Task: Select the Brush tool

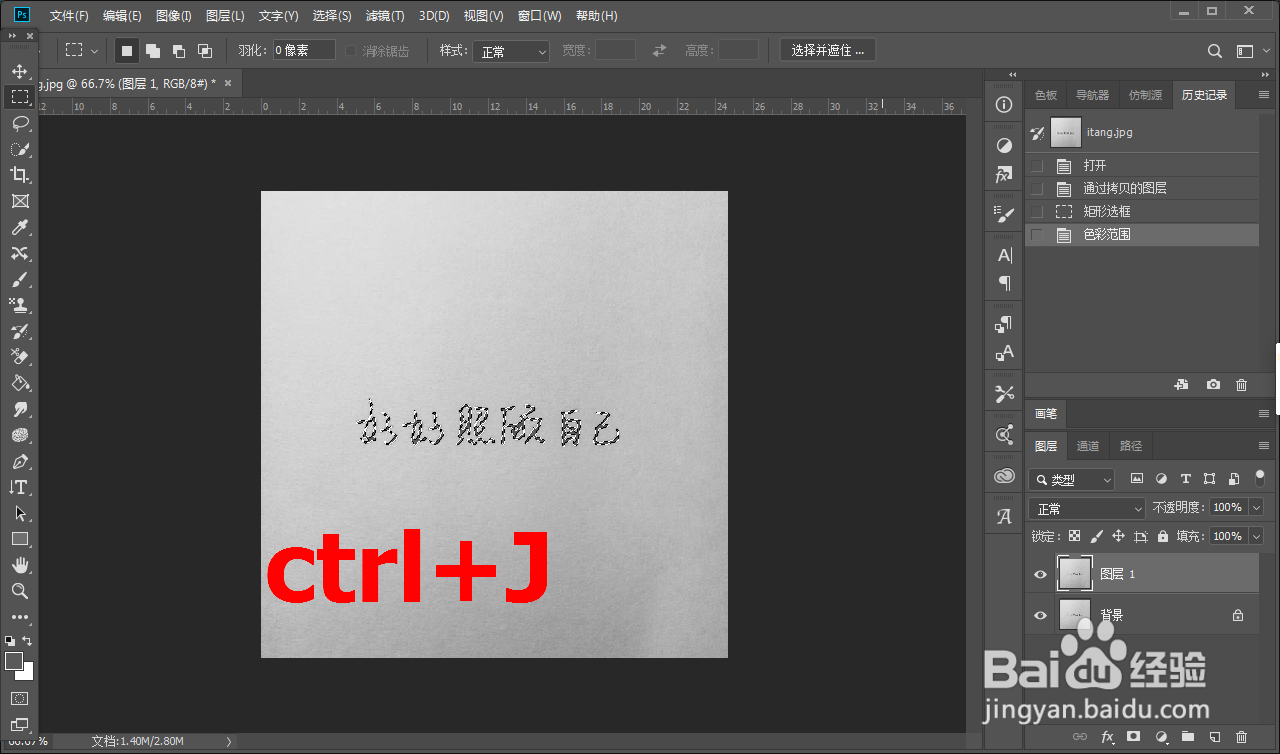Action: [x=19, y=279]
